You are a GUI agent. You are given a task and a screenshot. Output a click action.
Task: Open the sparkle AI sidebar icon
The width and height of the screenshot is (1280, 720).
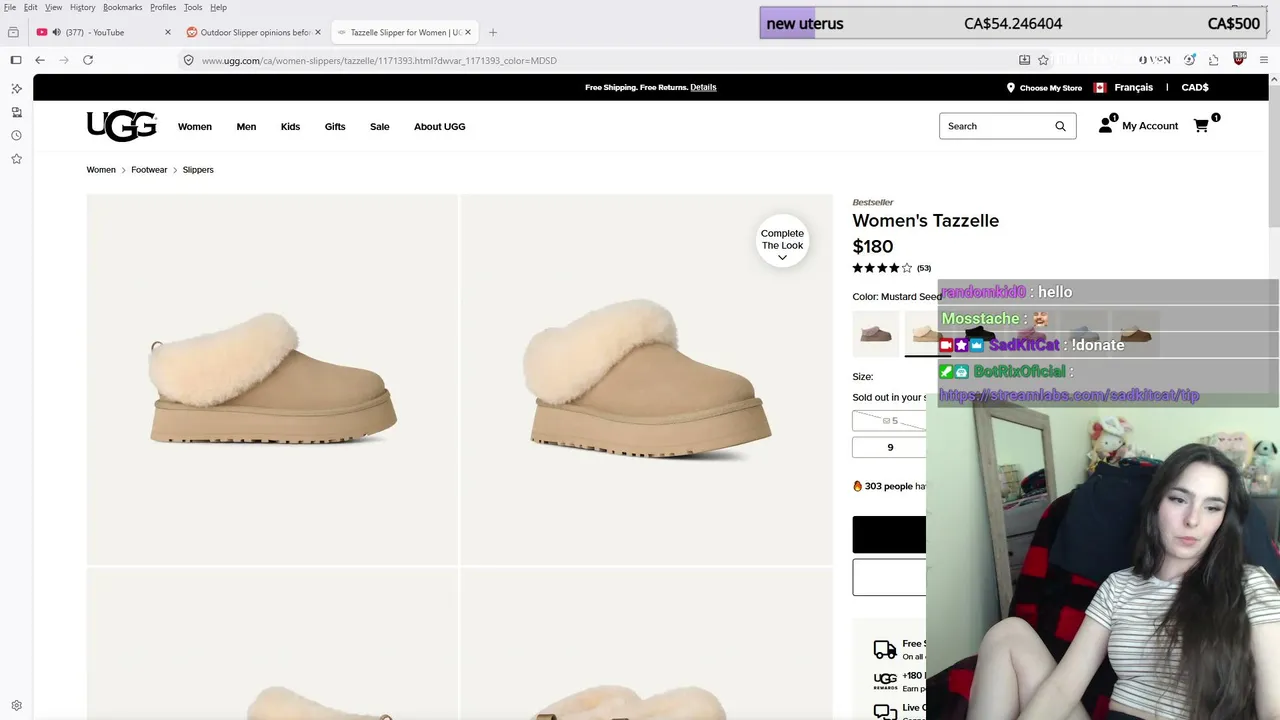tap(16, 89)
